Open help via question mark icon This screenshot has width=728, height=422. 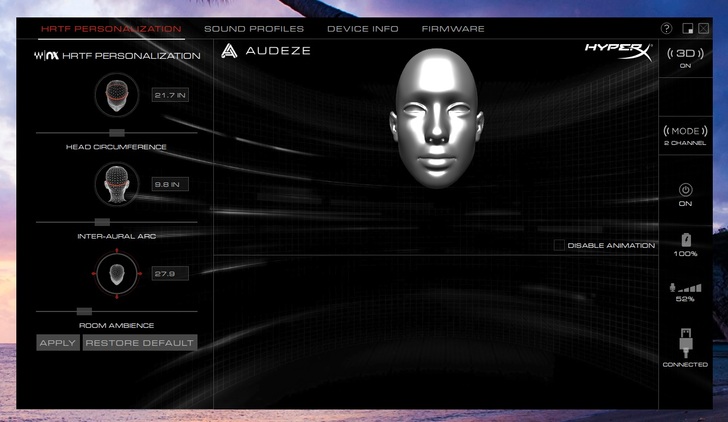point(667,29)
